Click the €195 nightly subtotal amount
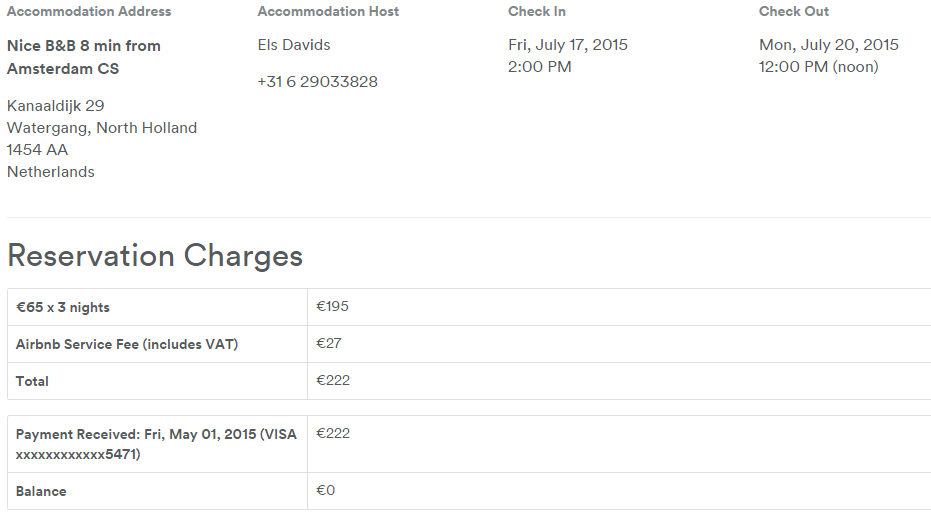Image resolution: width=931 pixels, height=522 pixels. [332, 306]
